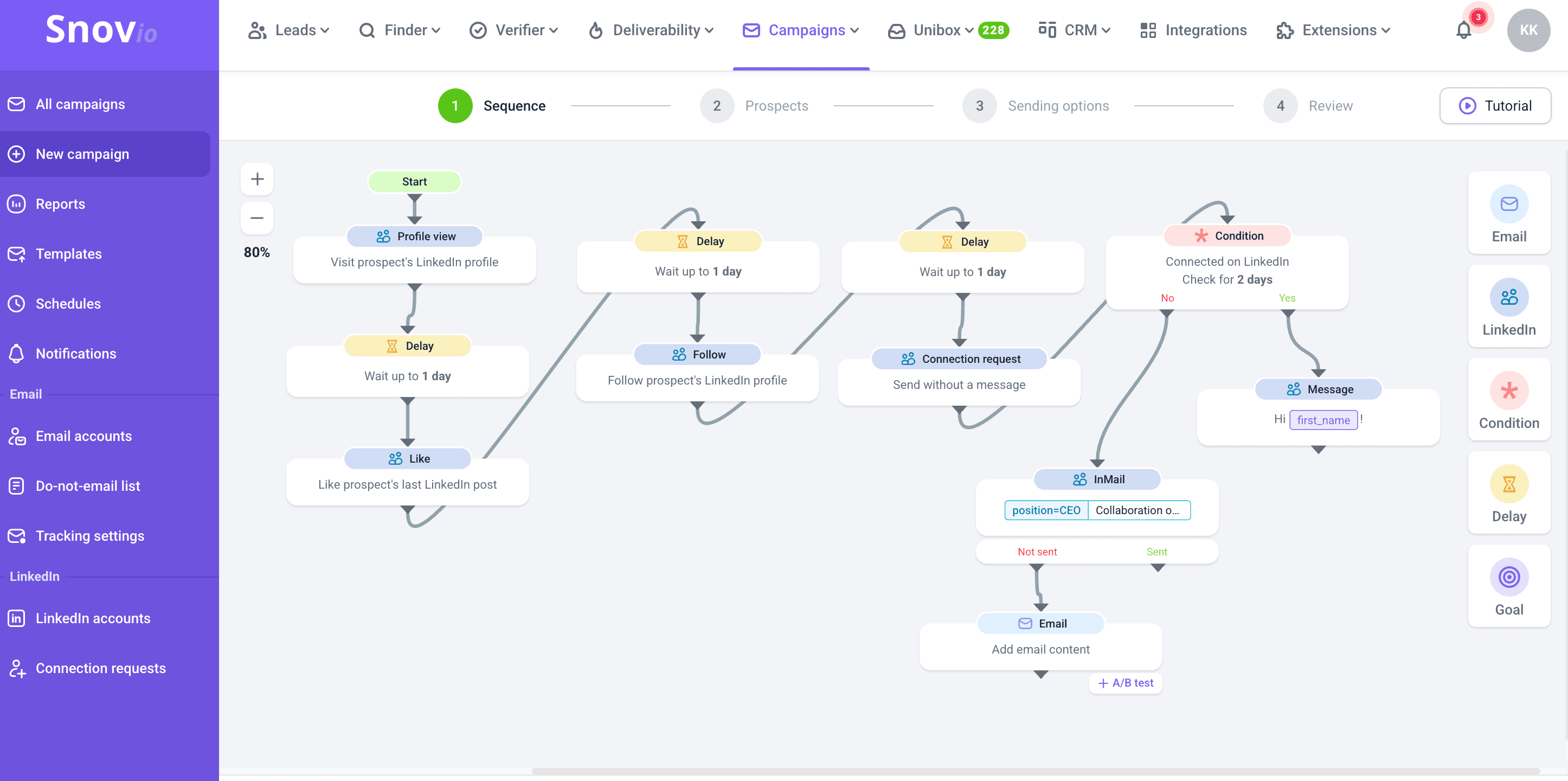This screenshot has height=781, width=1568.
Task: Click the first_name variable tag
Action: (x=1323, y=420)
